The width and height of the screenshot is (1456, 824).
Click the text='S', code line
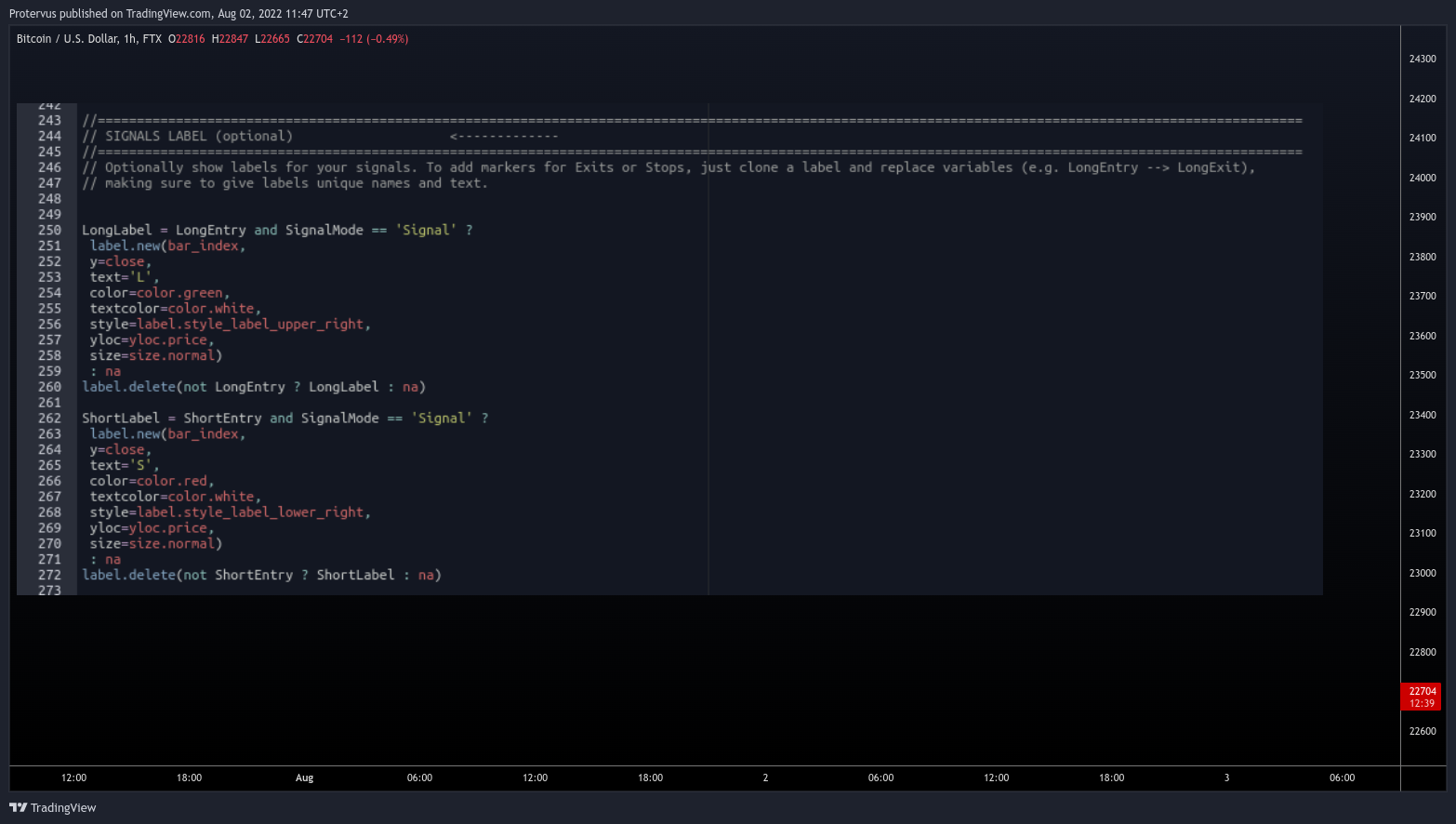pos(125,465)
